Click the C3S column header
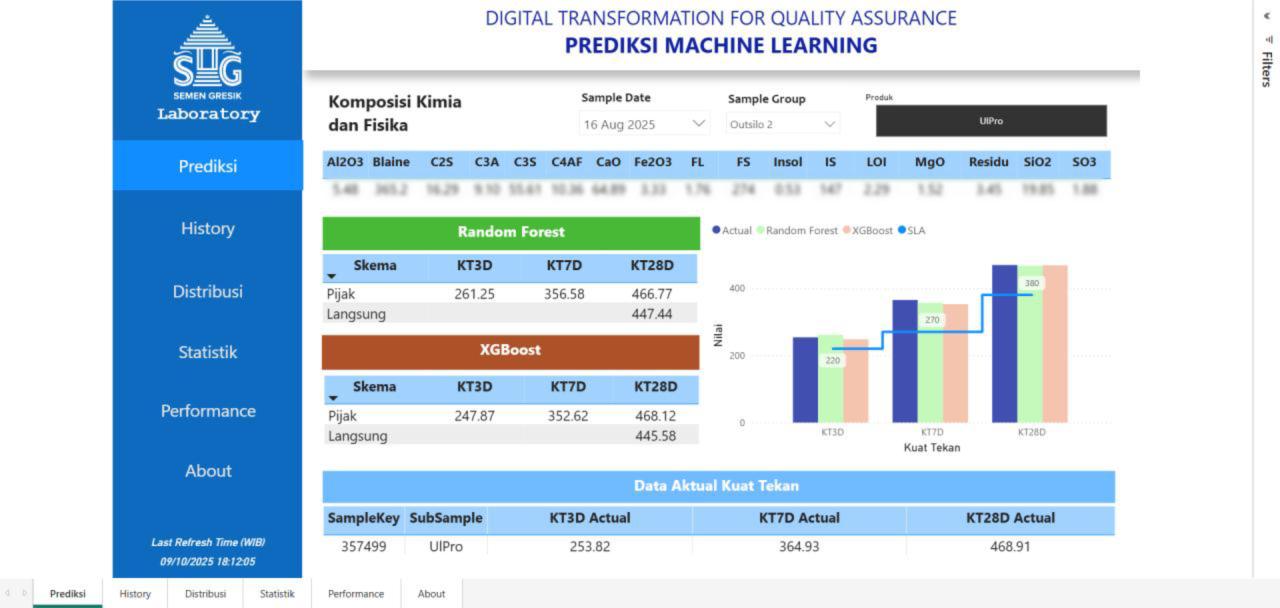This screenshot has width=1280, height=608. 525,162
